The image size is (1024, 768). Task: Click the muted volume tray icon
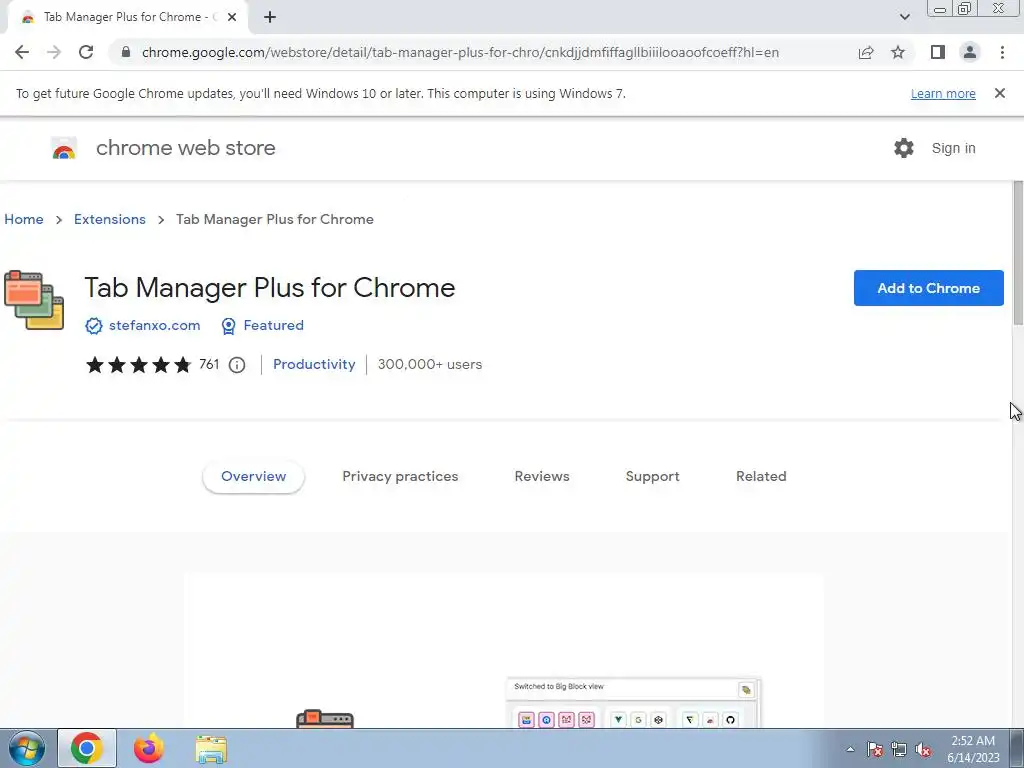point(923,749)
